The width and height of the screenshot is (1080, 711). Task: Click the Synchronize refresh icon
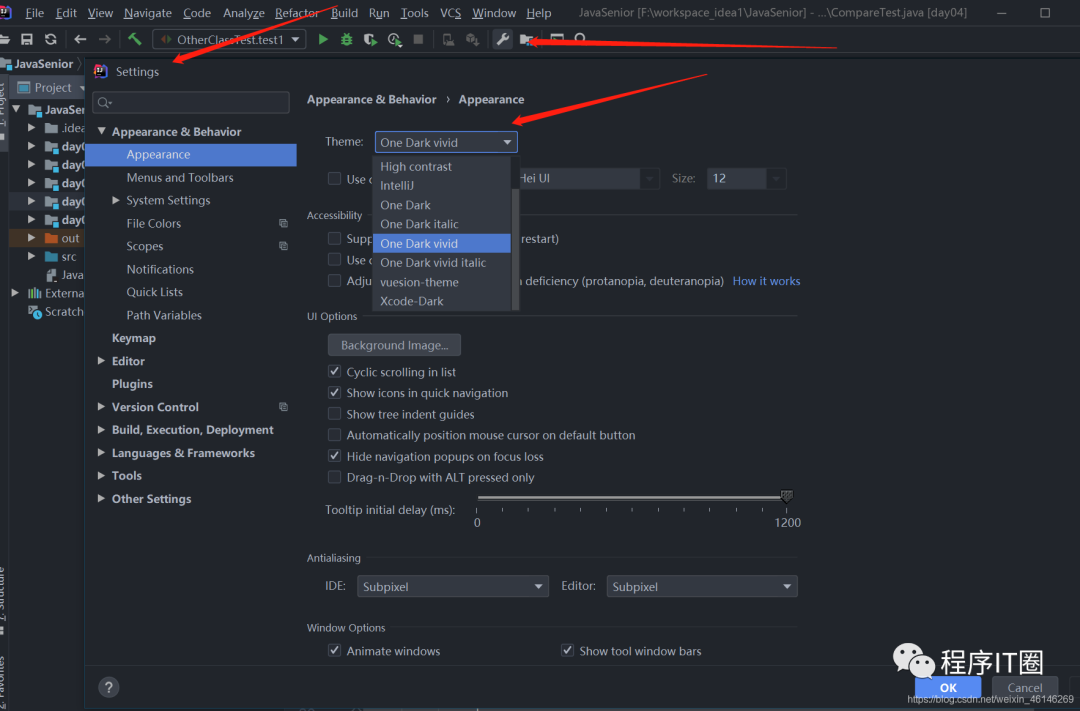coord(50,39)
